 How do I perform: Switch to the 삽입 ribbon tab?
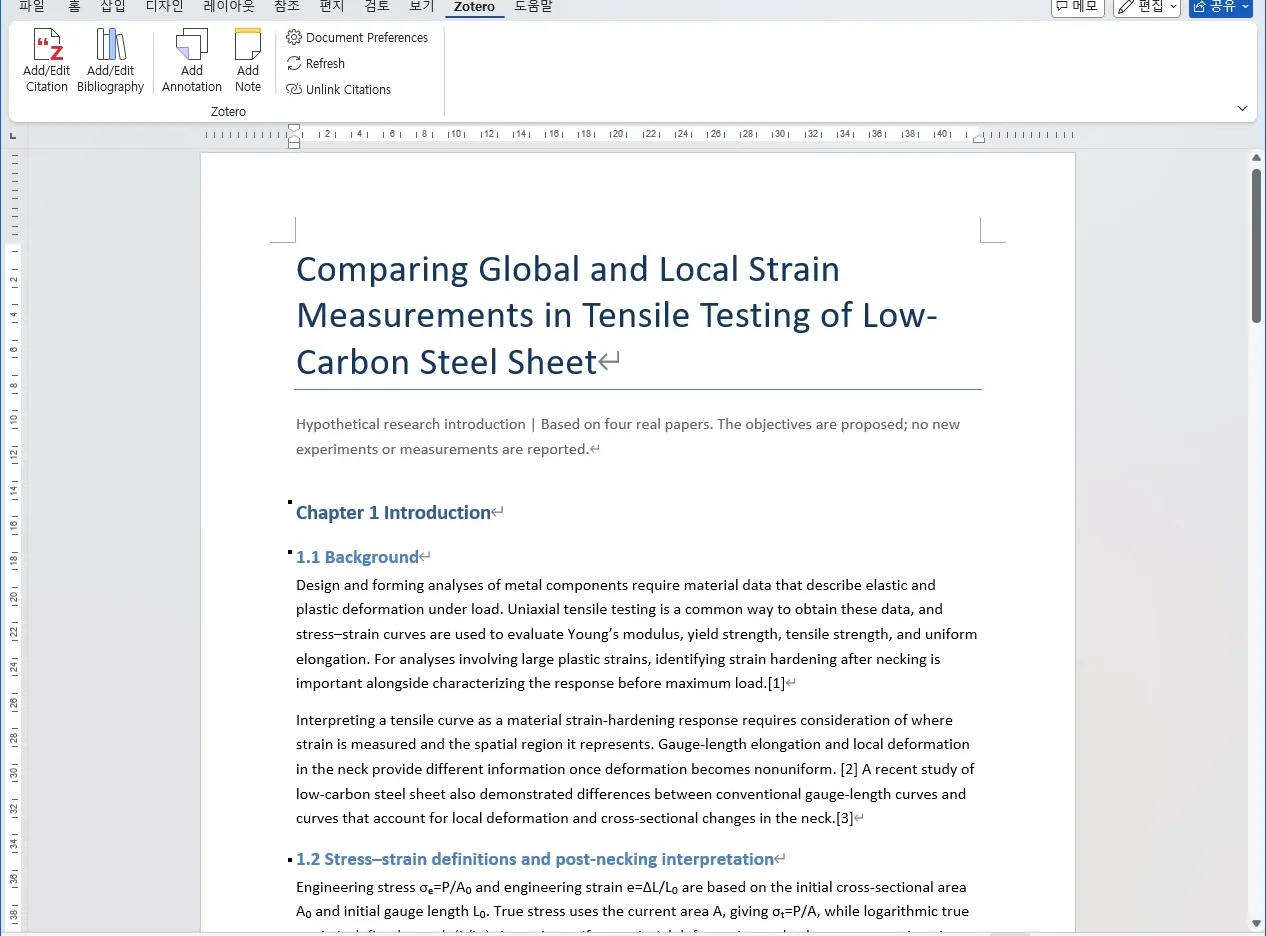tap(113, 7)
